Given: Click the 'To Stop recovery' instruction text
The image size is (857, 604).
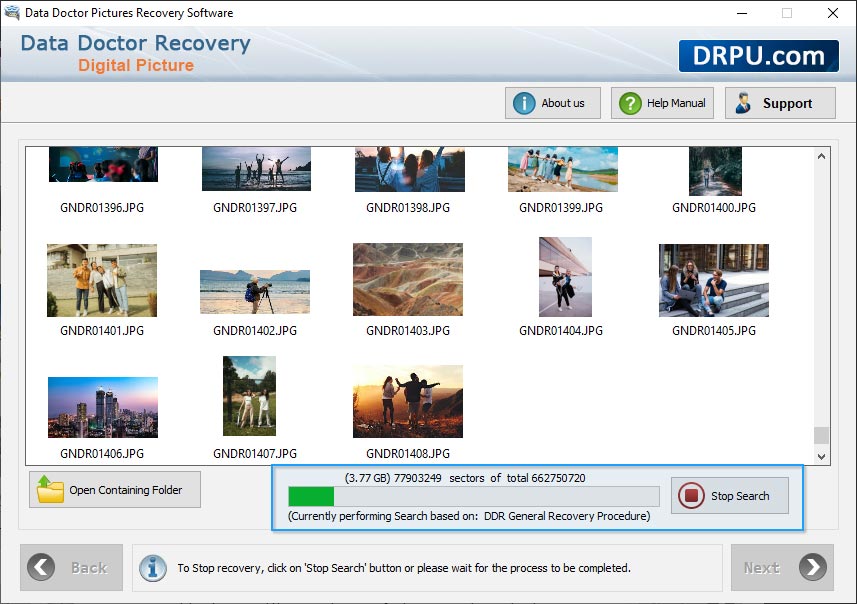Looking at the screenshot, I should [x=404, y=568].
